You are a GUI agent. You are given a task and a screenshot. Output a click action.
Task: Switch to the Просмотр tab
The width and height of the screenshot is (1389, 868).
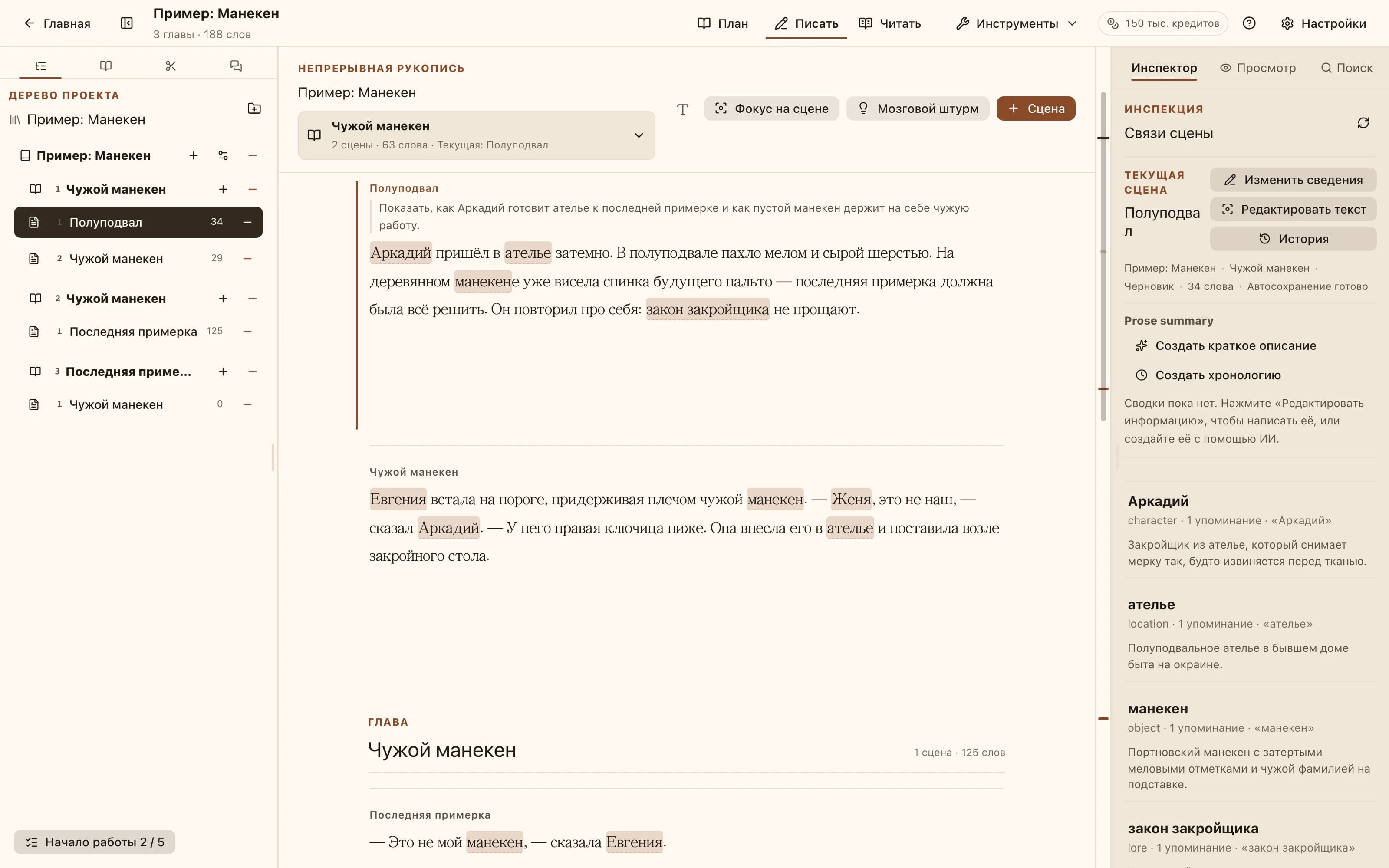coord(1258,68)
